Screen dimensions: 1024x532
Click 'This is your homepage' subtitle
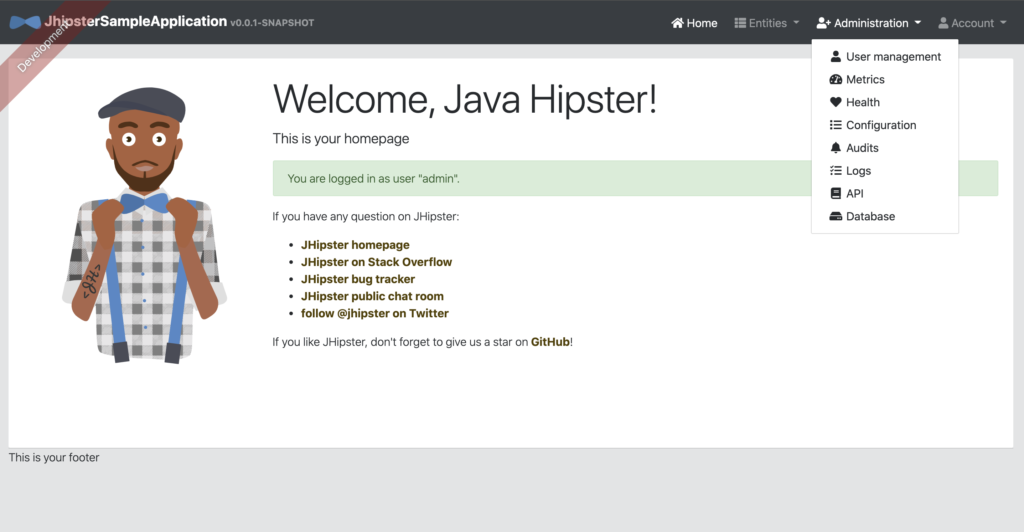tap(341, 138)
